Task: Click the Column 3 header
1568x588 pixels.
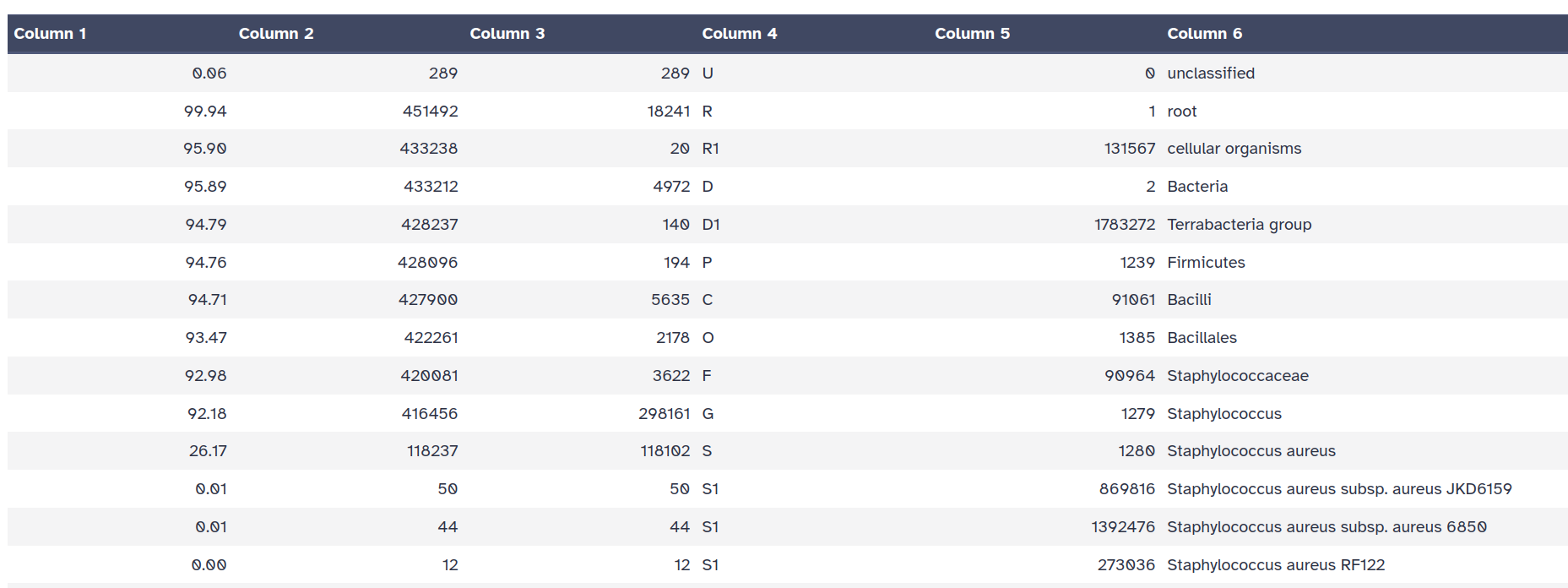Action: (507, 34)
